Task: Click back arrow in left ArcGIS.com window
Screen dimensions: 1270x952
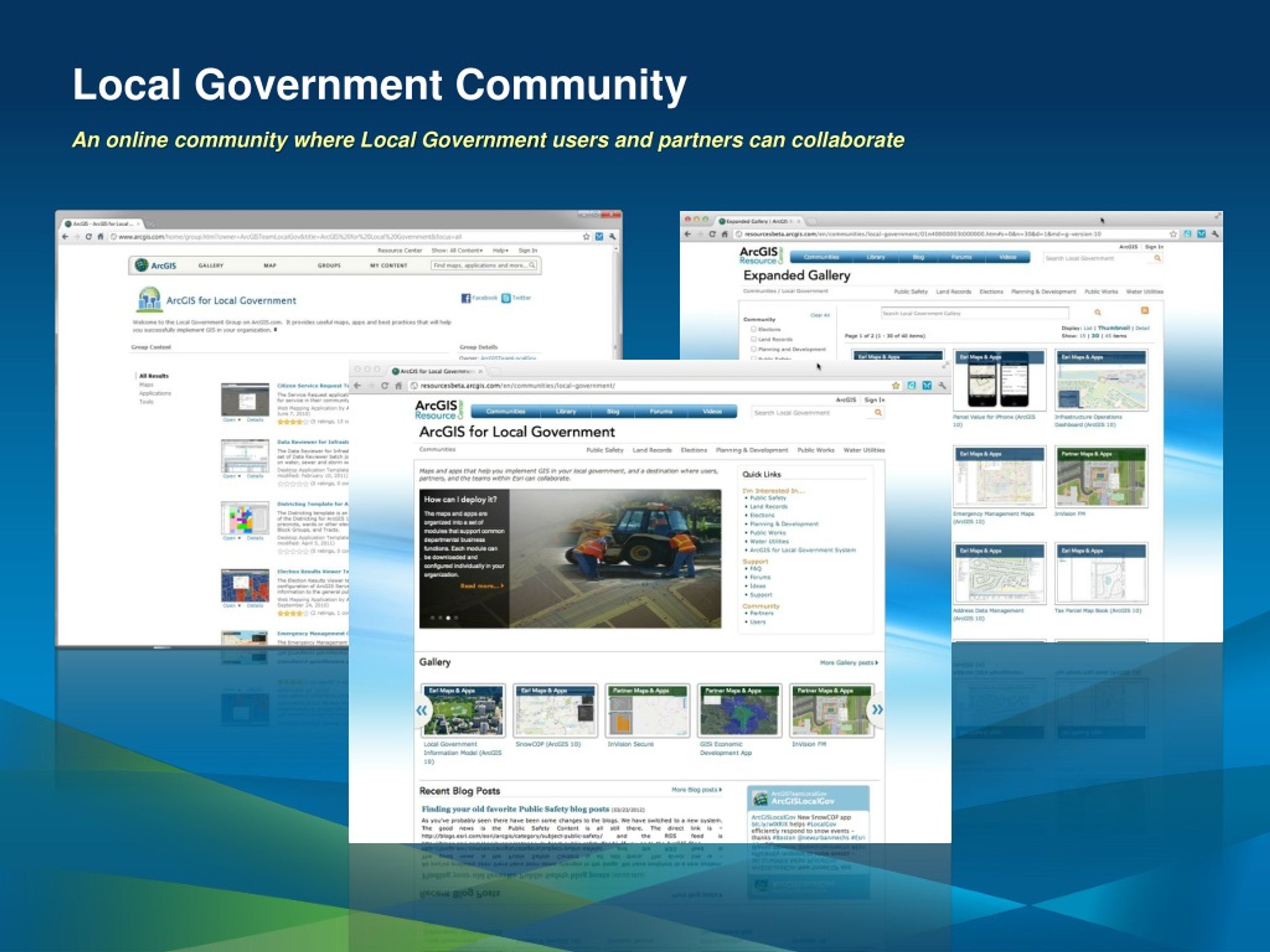Action: pyautogui.click(x=65, y=237)
